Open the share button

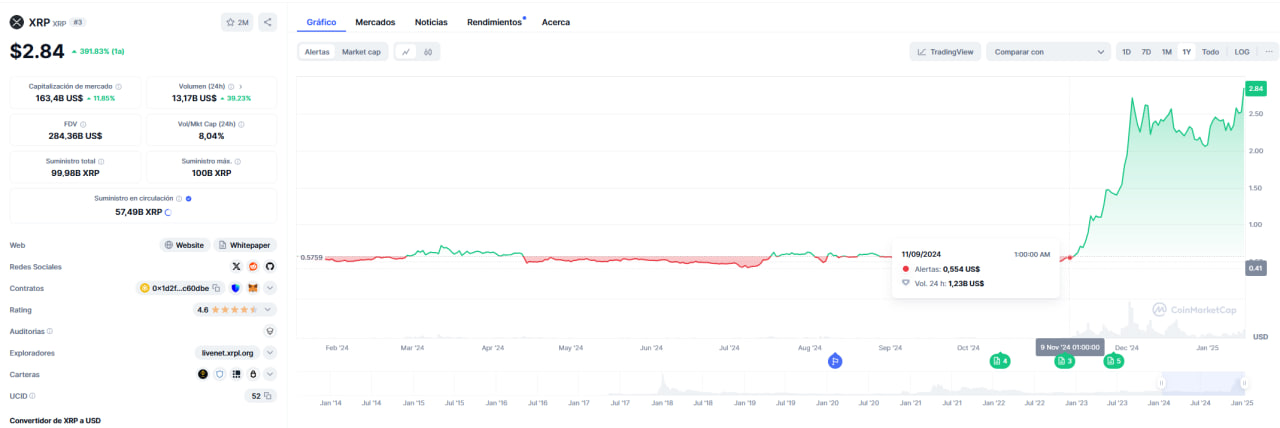267,22
